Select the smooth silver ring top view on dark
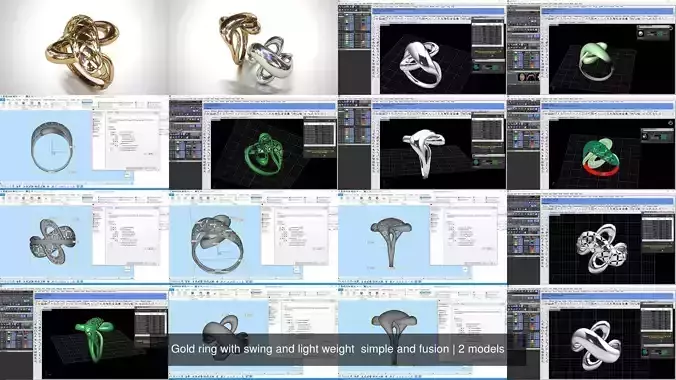 point(592,333)
